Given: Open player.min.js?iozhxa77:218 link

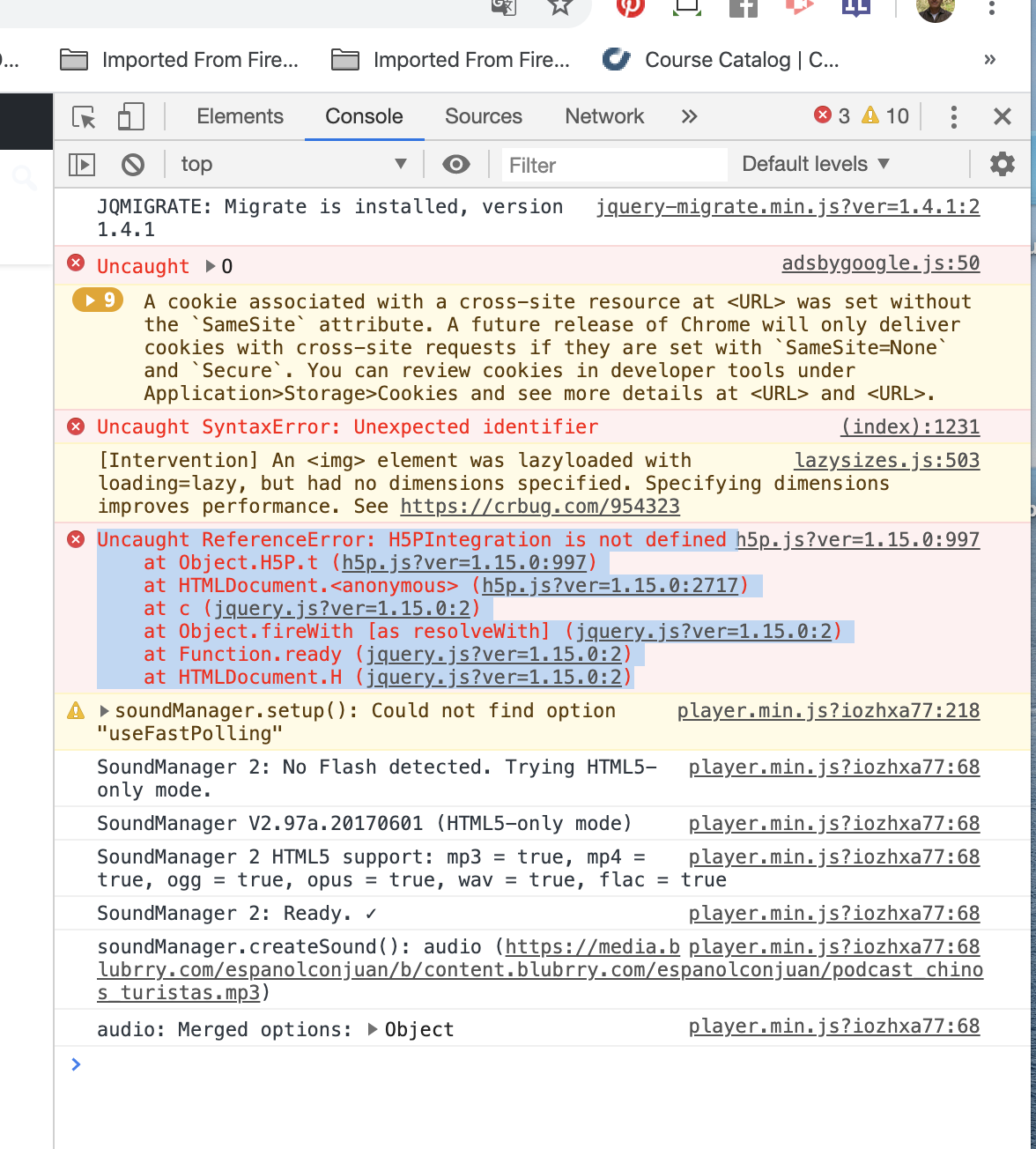Looking at the screenshot, I should click(x=828, y=710).
